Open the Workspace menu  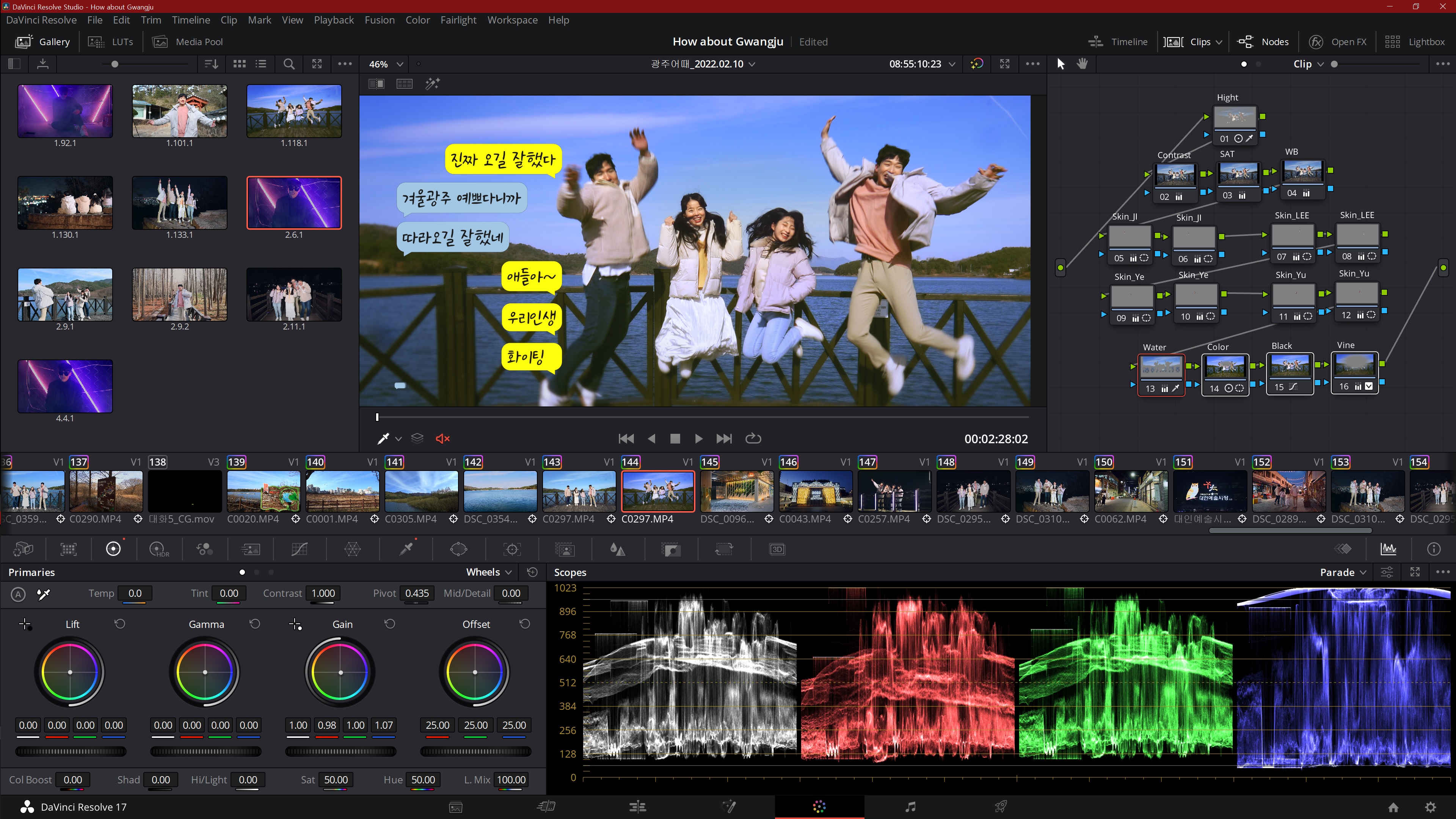click(512, 20)
